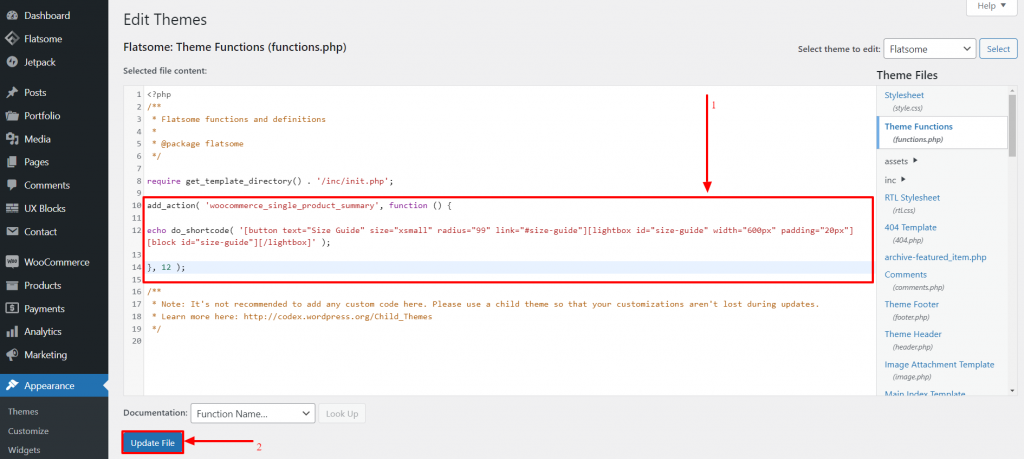Open the theme selector dropdown showing Flatsome
1024x459 pixels.
click(x=931, y=49)
